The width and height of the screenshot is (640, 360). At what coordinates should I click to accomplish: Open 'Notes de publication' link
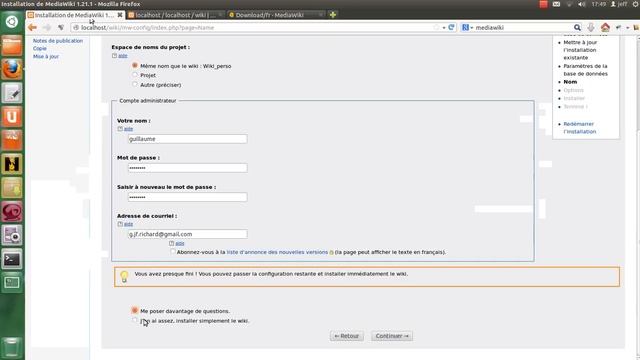click(58, 41)
